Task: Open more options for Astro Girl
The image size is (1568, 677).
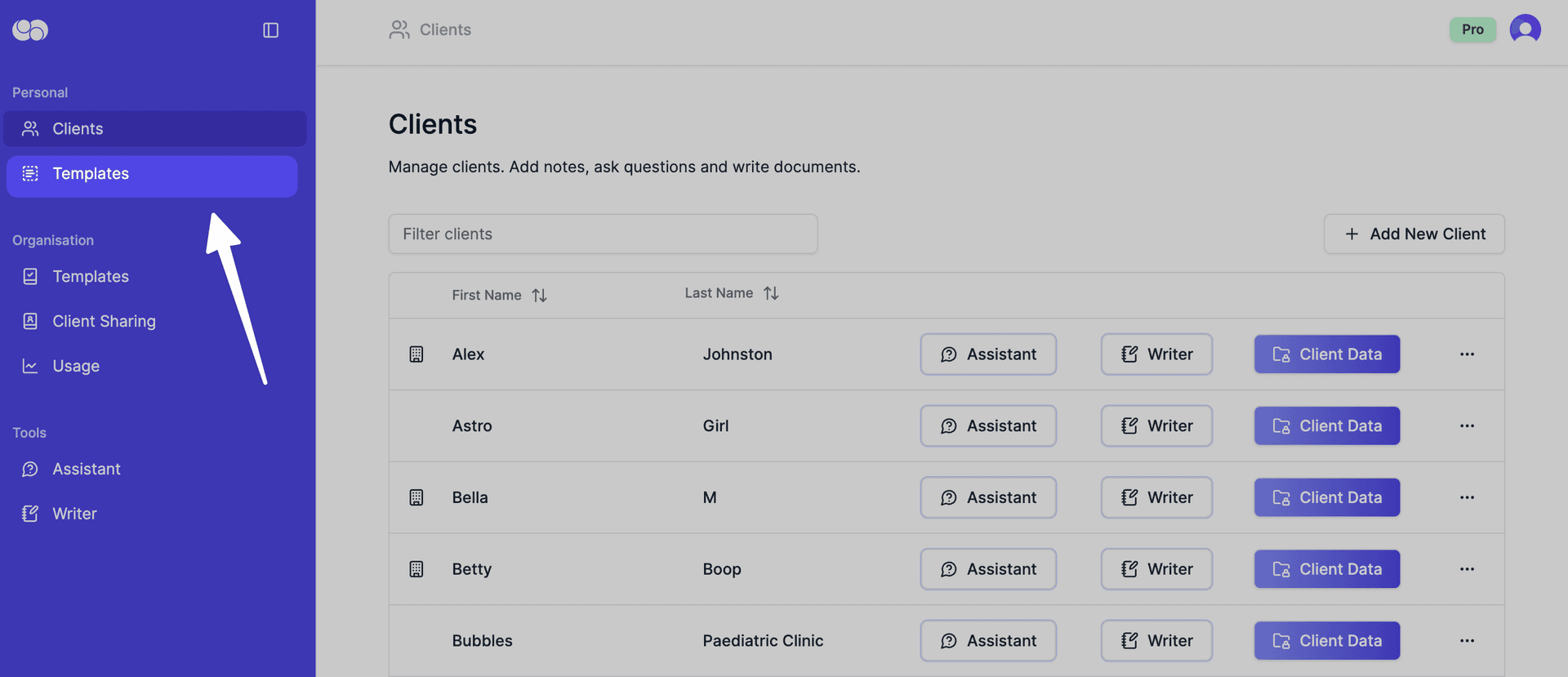Action: point(1467,426)
